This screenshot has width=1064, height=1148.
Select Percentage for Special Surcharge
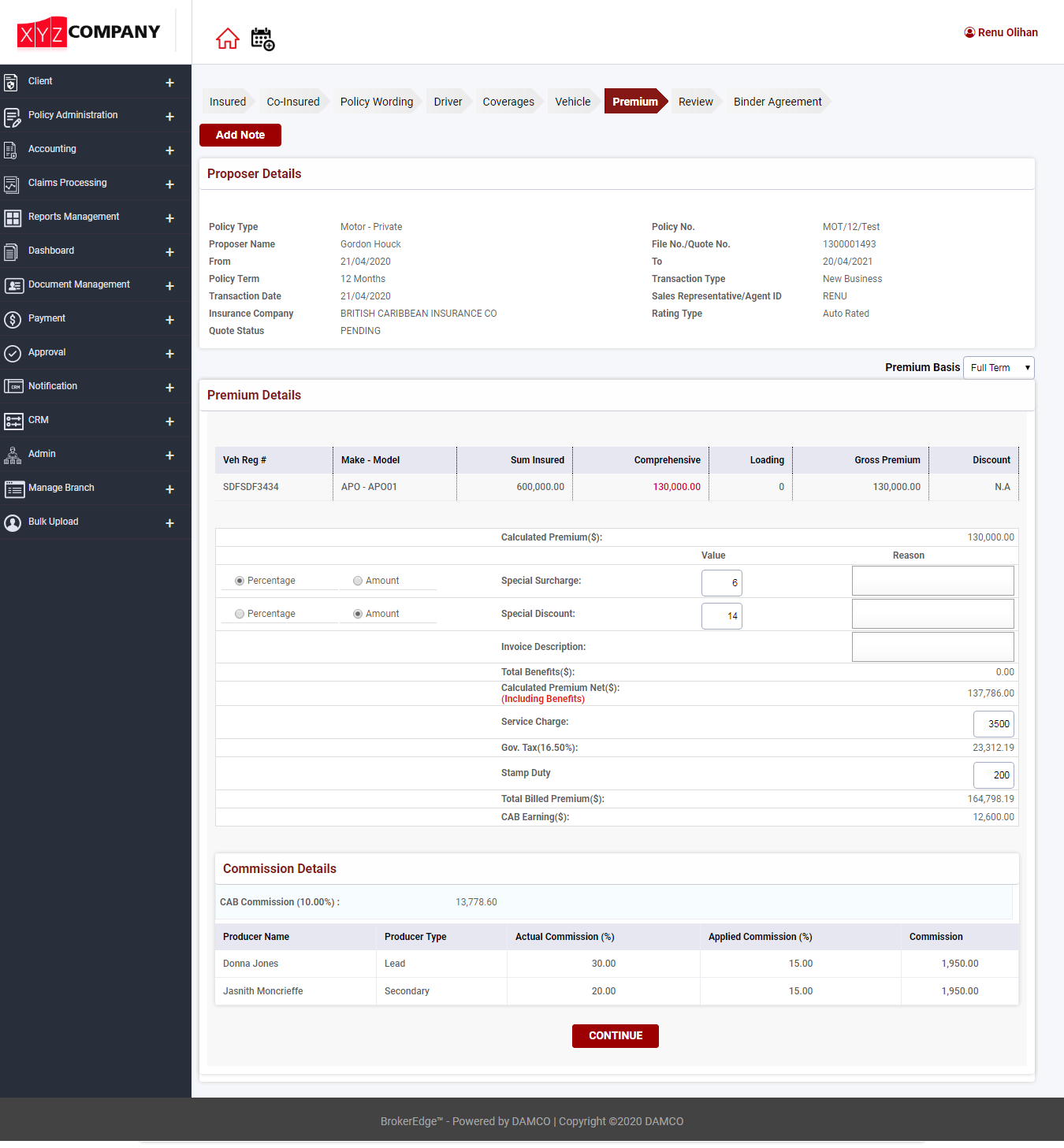coord(240,581)
